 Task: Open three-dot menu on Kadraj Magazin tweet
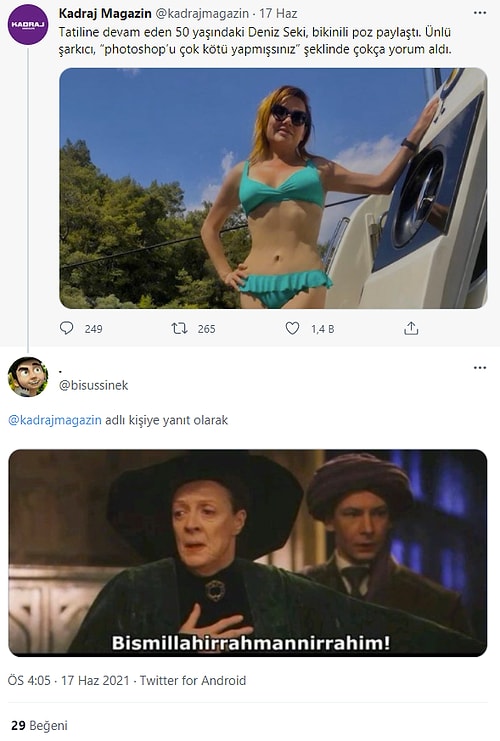(x=480, y=13)
